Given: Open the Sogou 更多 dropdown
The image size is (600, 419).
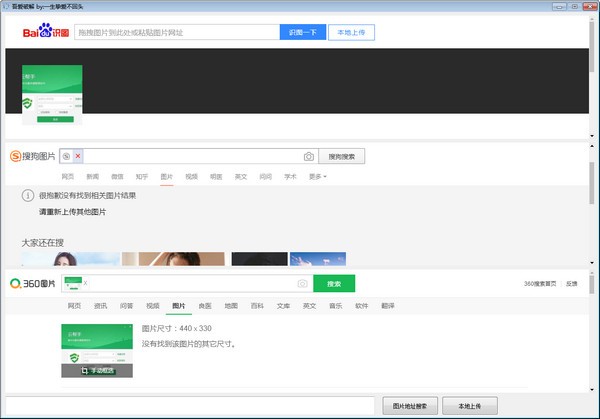Looking at the screenshot, I should pyautogui.click(x=318, y=176).
